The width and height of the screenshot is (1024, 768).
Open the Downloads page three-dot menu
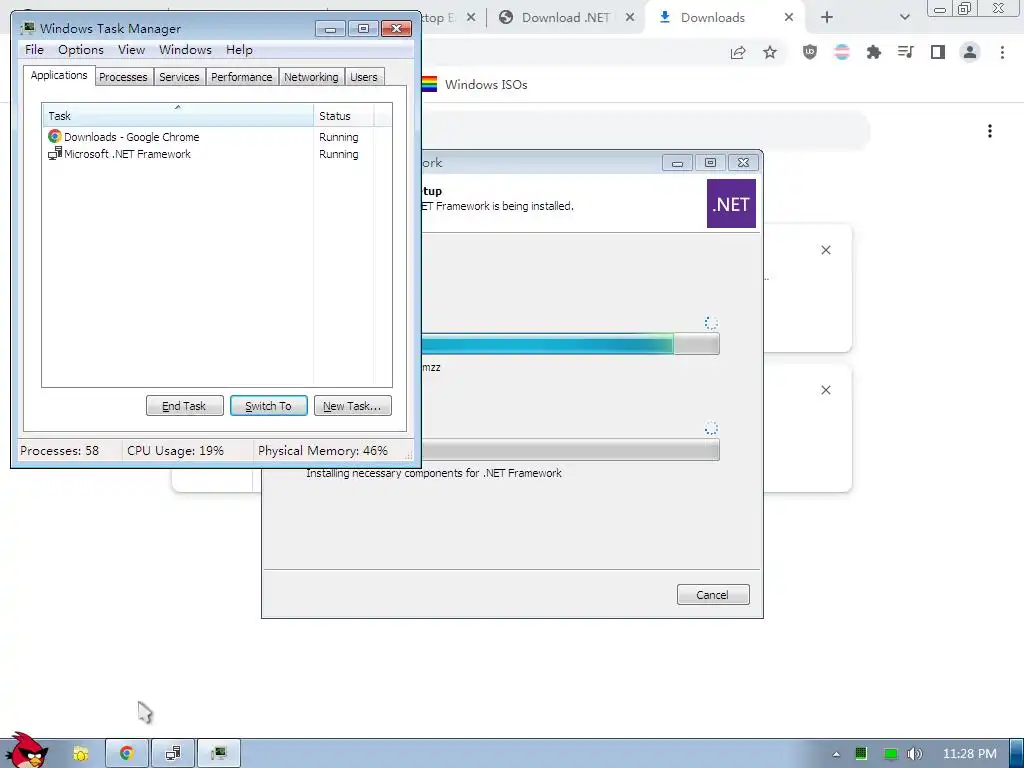[990, 131]
